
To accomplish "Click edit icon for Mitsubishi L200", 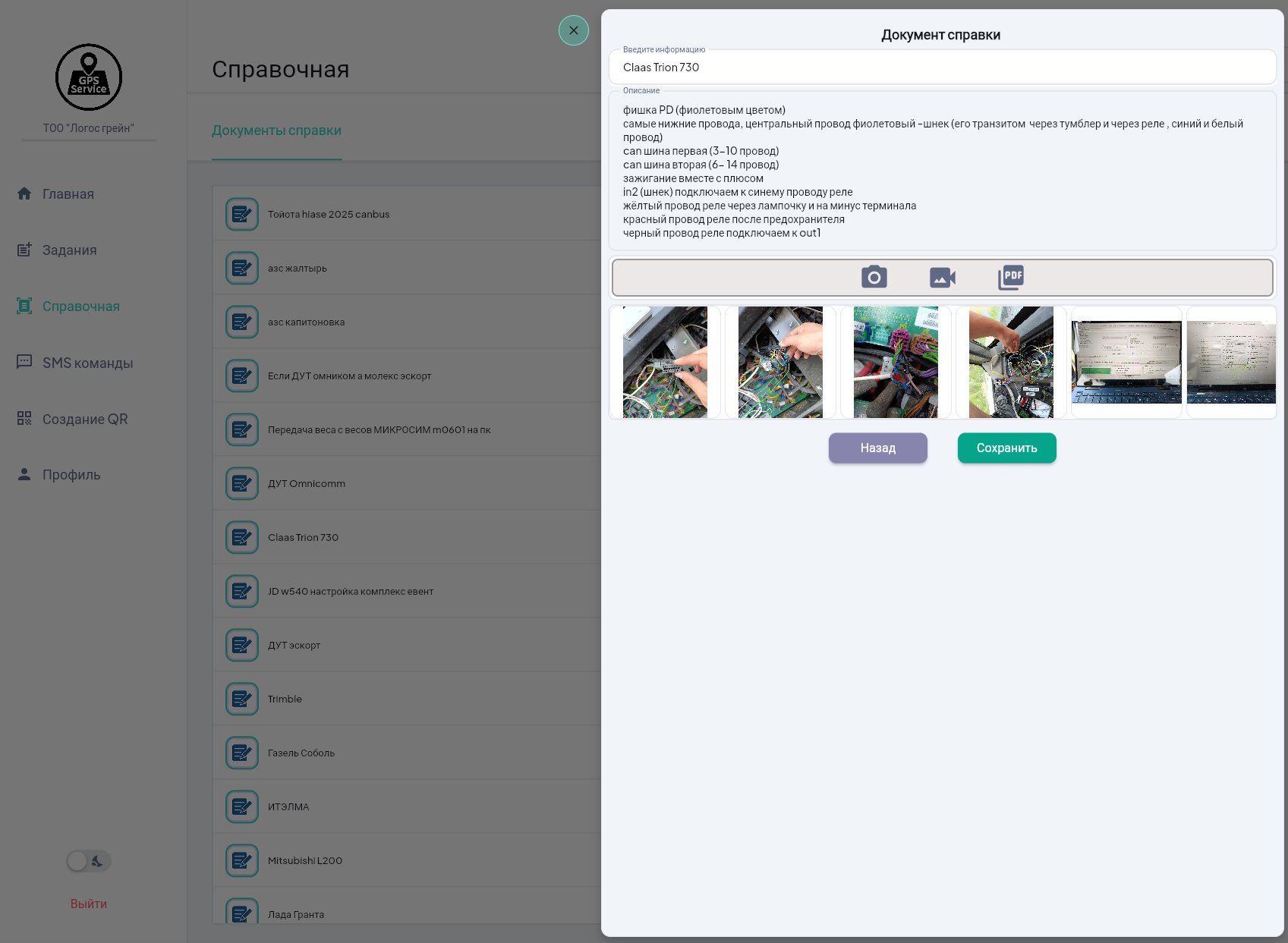I will [x=242, y=860].
